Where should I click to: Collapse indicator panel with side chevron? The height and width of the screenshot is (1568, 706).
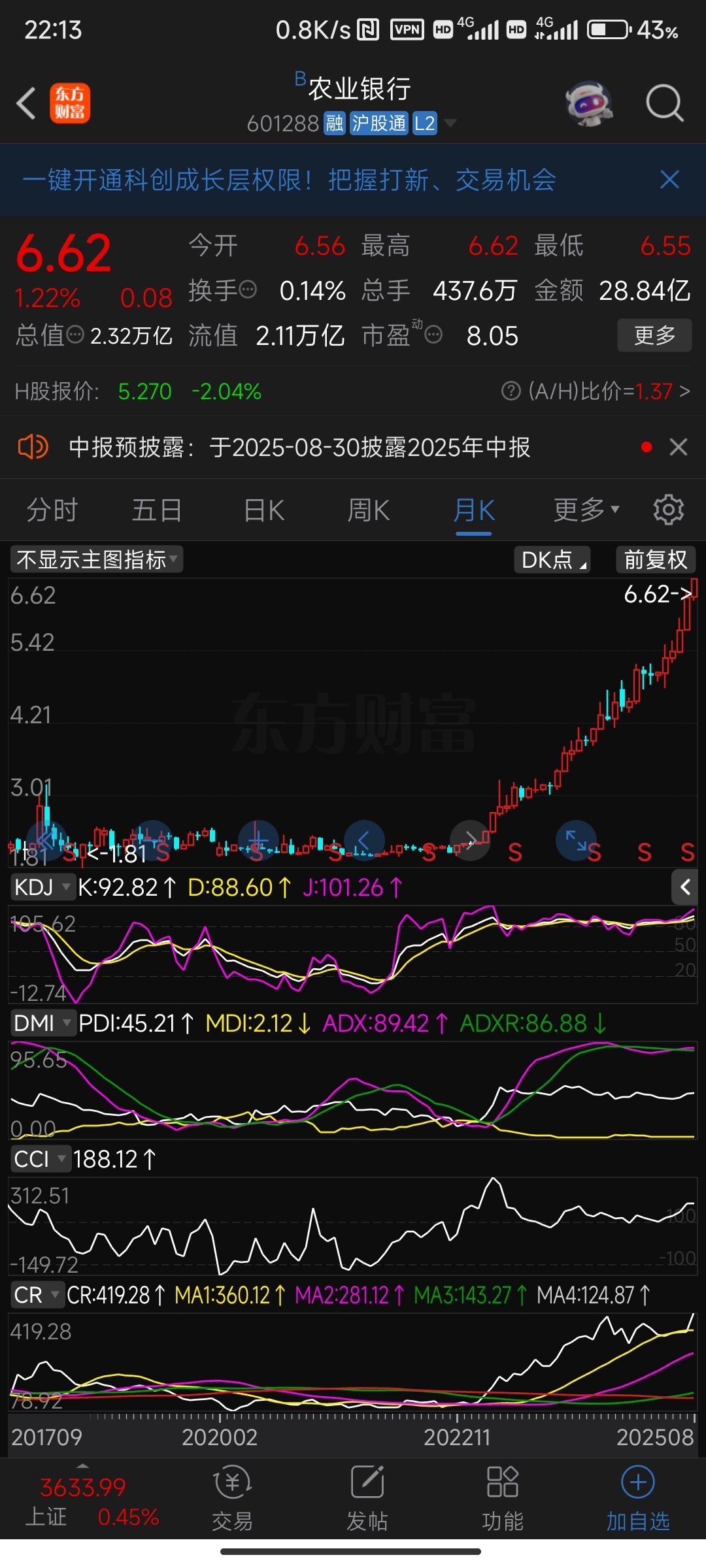[x=684, y=887]
